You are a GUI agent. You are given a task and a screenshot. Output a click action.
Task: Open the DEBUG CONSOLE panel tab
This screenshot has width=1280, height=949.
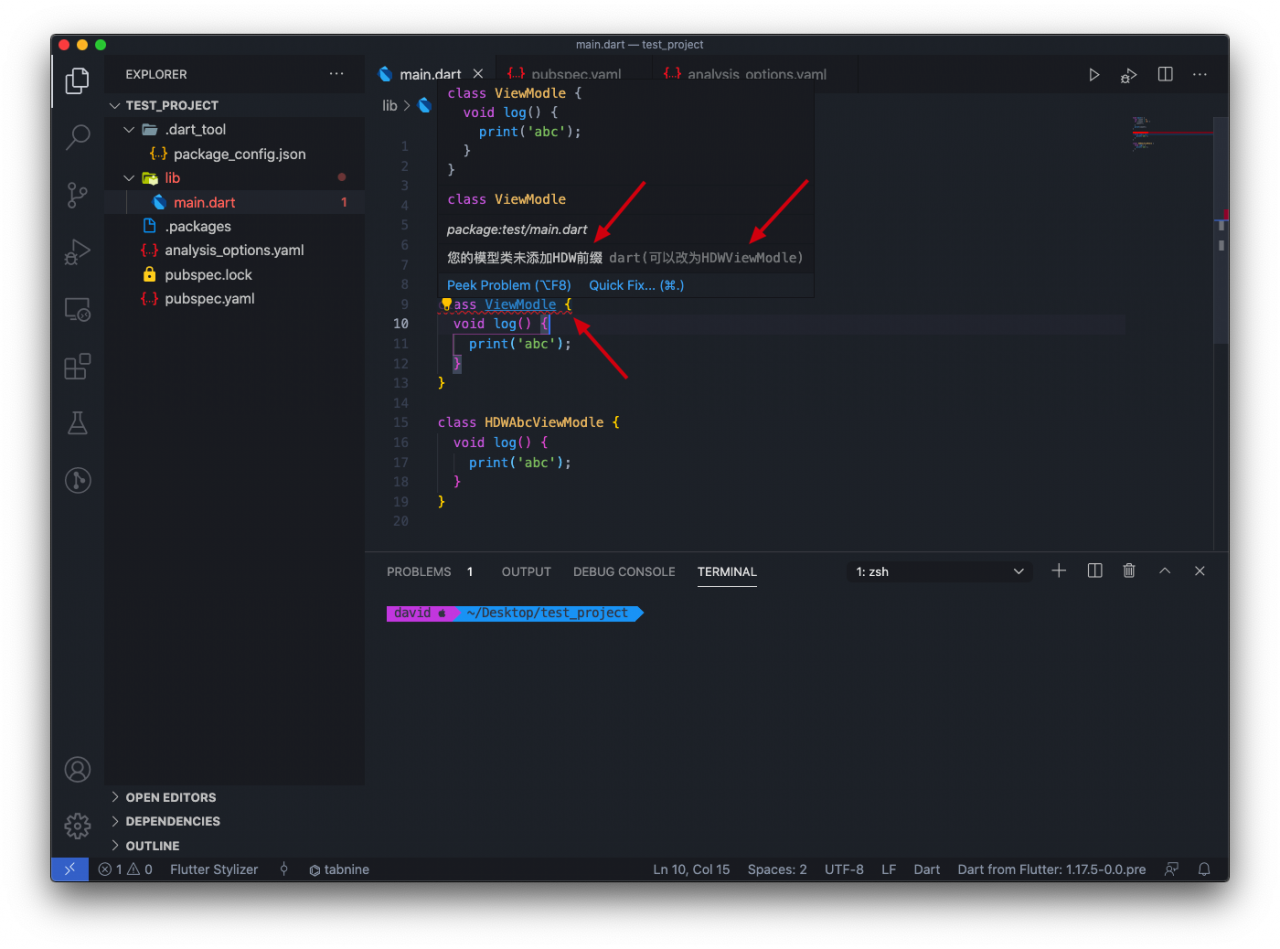624,572
